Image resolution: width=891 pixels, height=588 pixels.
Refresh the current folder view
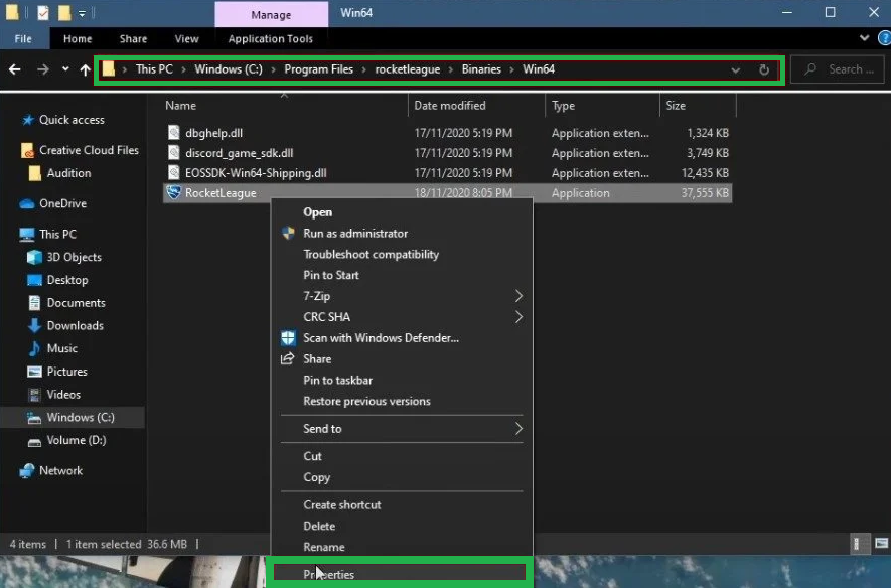coord(764,70)
